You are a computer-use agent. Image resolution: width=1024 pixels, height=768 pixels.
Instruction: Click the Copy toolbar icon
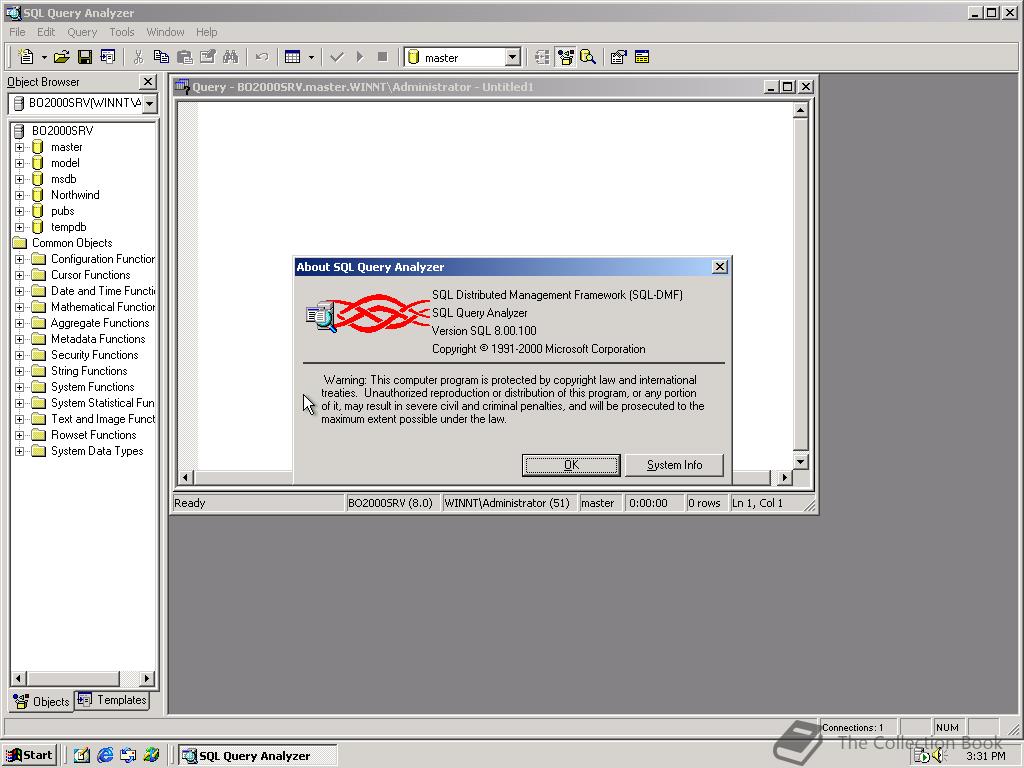[x=161, y=57]
